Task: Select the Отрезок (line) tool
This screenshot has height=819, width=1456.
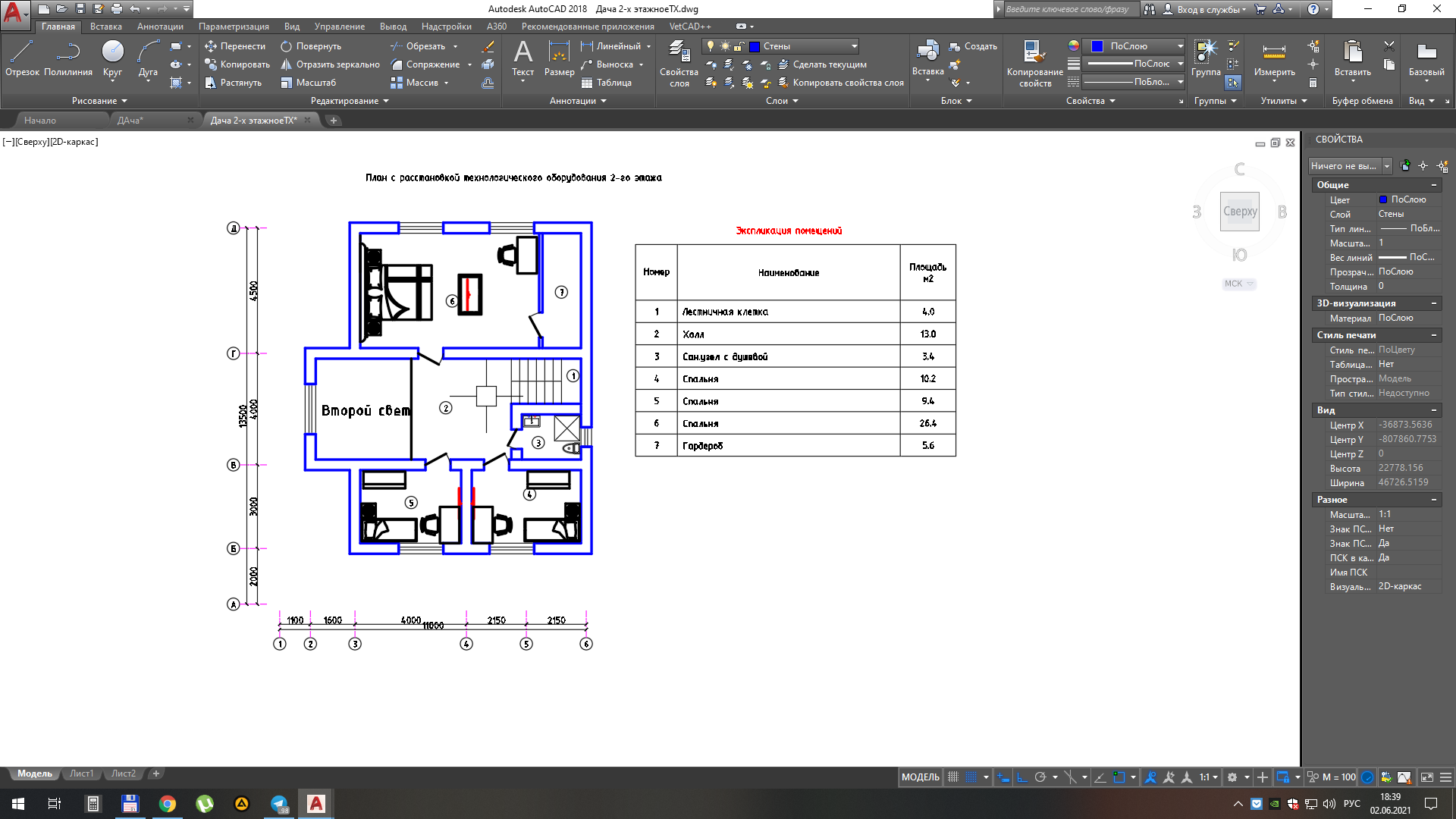Action: (x=22, y=58)
